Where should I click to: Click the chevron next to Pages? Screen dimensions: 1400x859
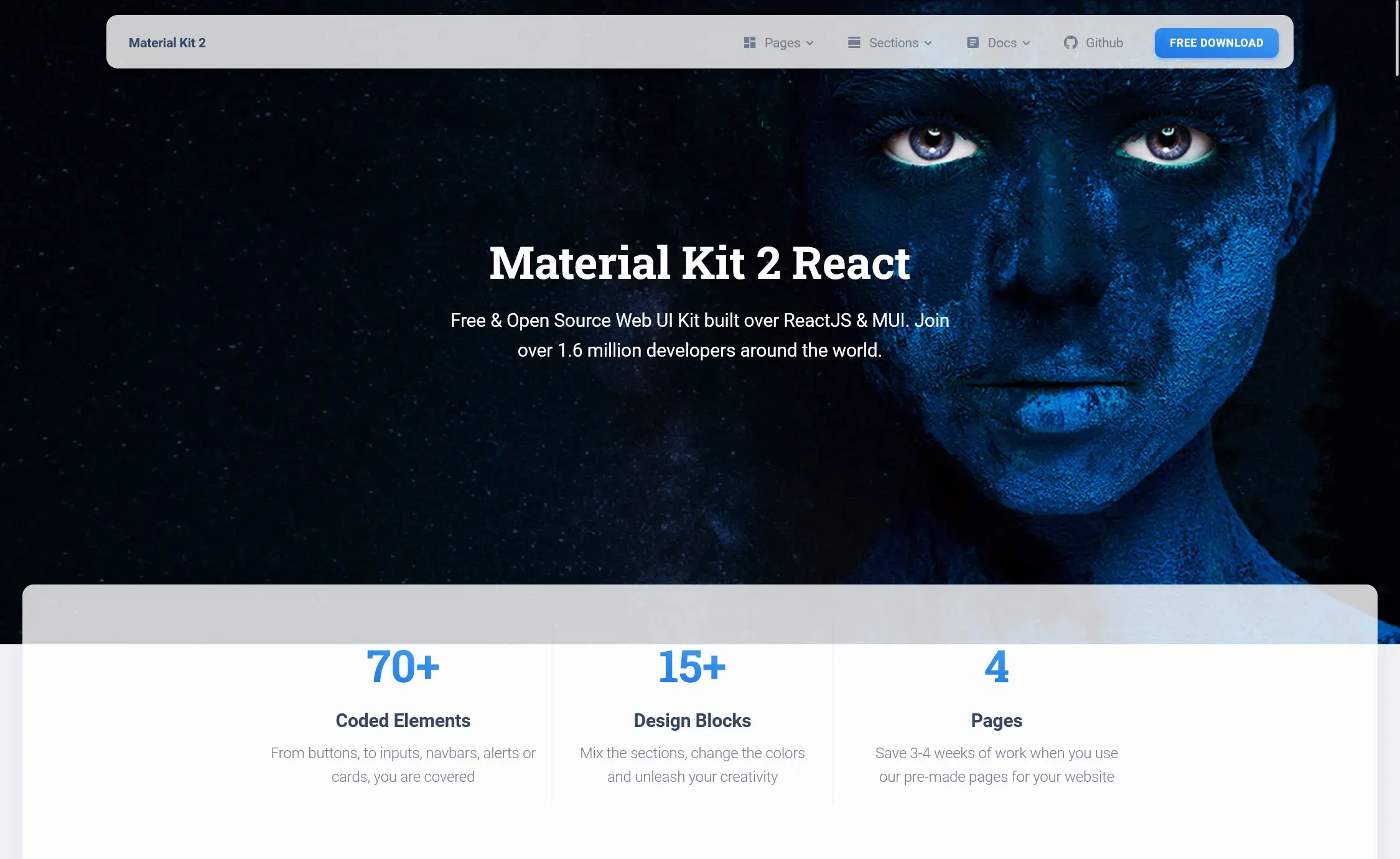tap(809, 44)
